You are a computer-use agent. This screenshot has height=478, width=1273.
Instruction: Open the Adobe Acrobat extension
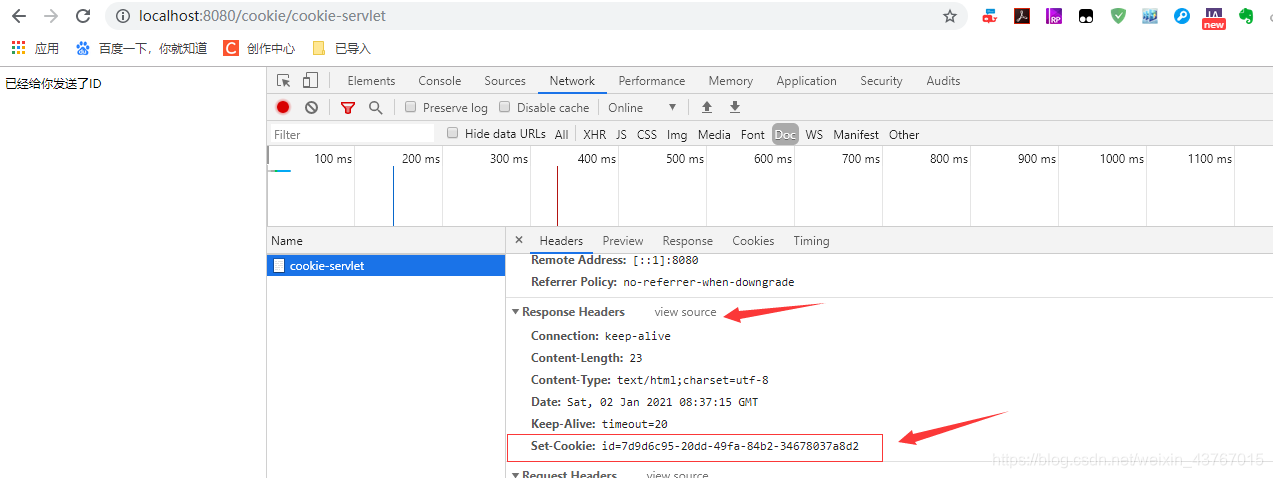(1022, 16)
